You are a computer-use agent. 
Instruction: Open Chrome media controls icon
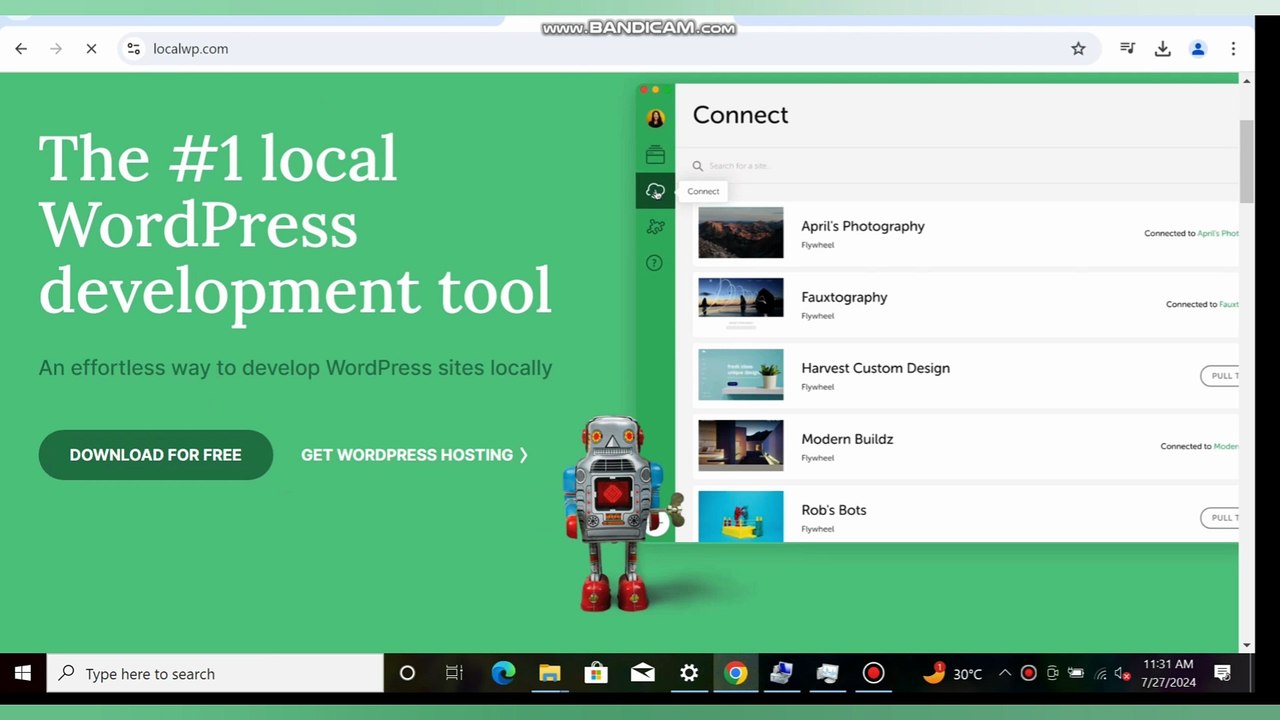[1127, 48]
